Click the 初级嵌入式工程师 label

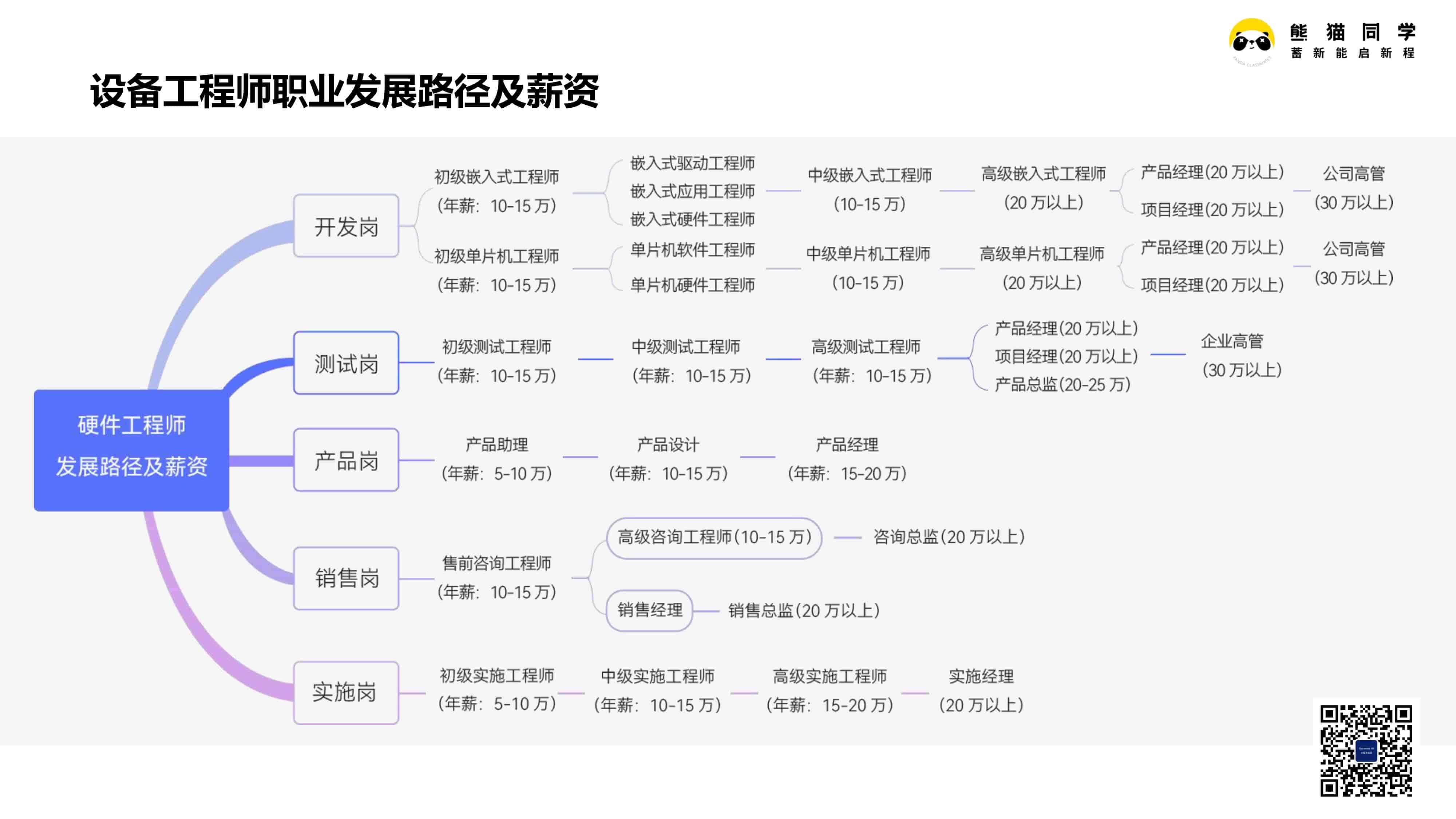tap(496, 177)
